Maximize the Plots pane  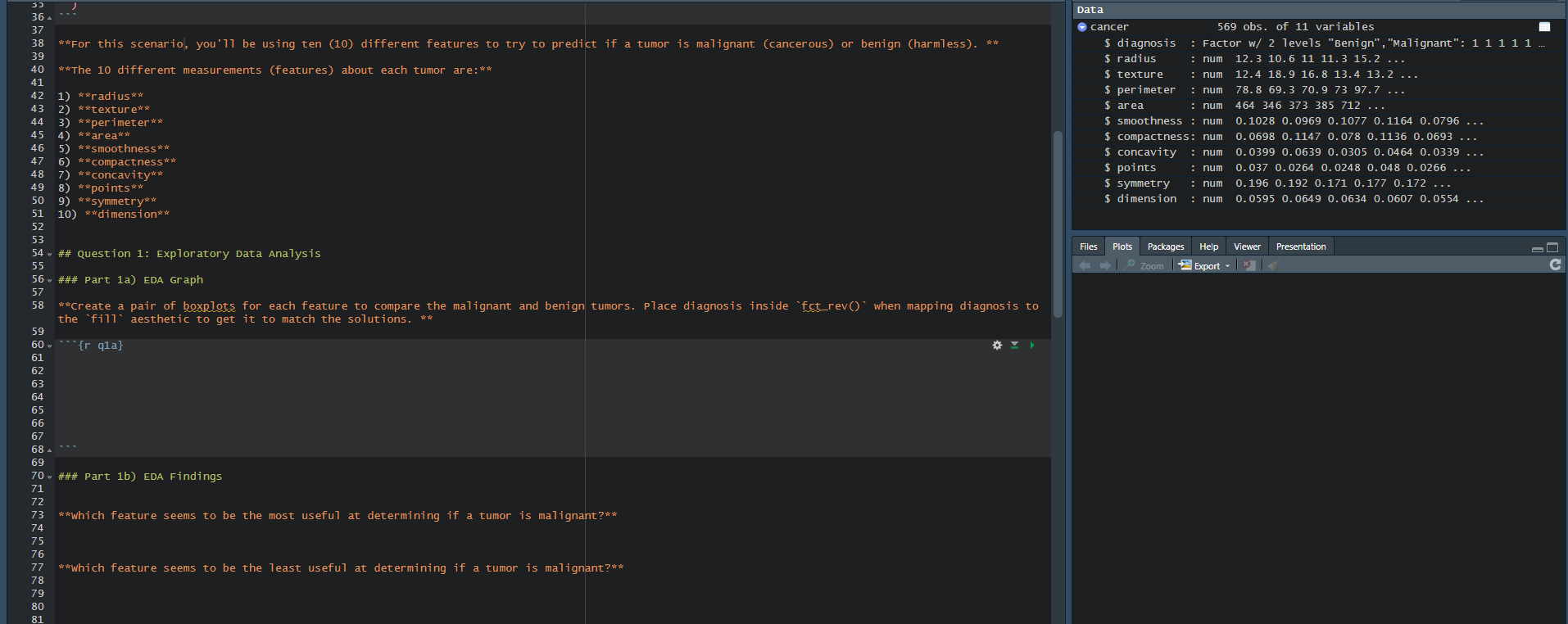coord(1552,247)
